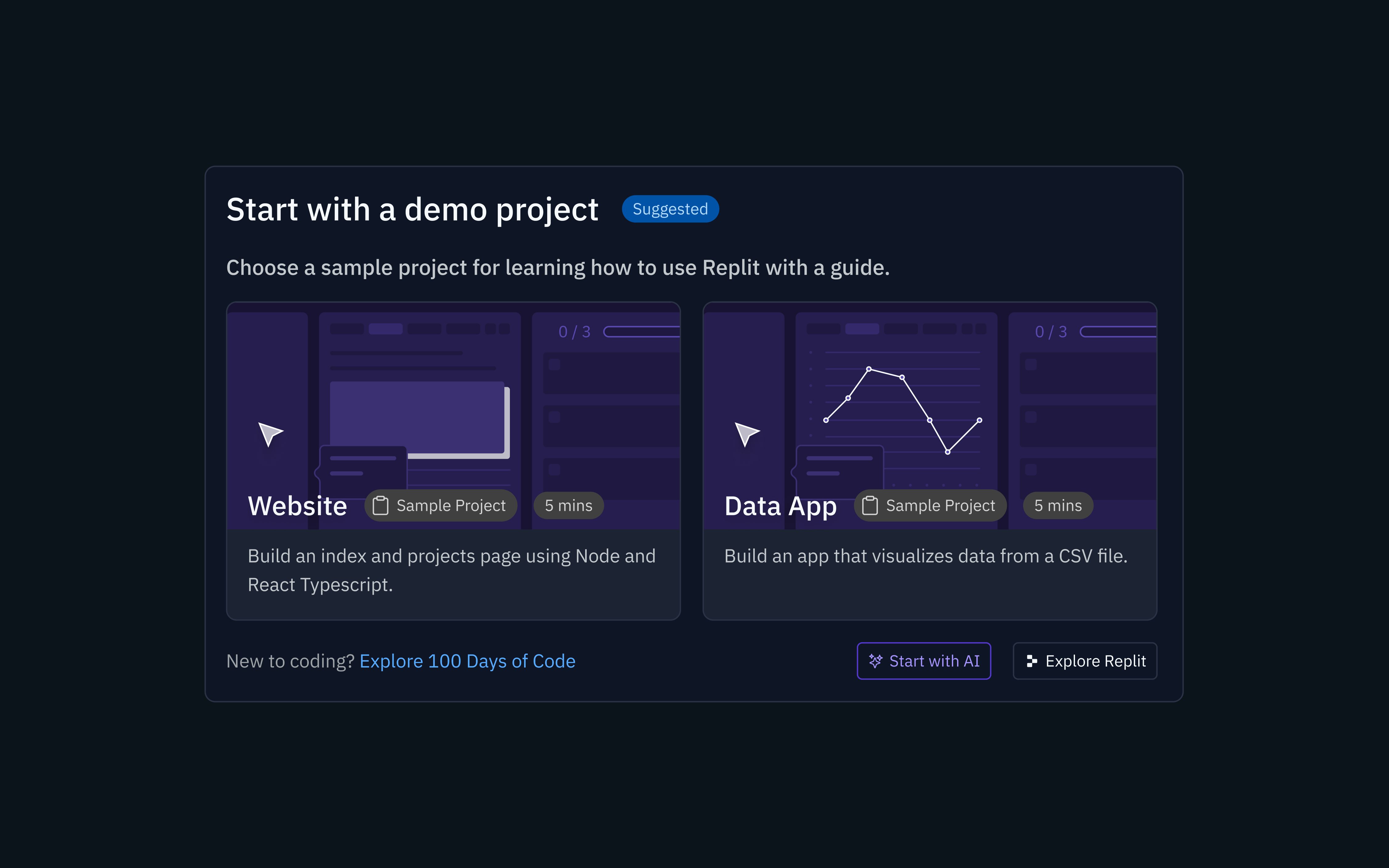Click the sparkle icon on Start with AI
Image resolution: width=1389 pixels, height=868 pixels.
(875, 661)
